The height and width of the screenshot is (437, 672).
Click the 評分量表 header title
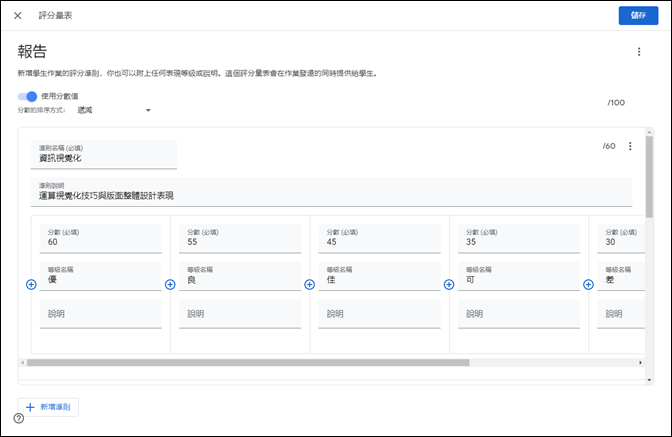click(x=55, y=16)
